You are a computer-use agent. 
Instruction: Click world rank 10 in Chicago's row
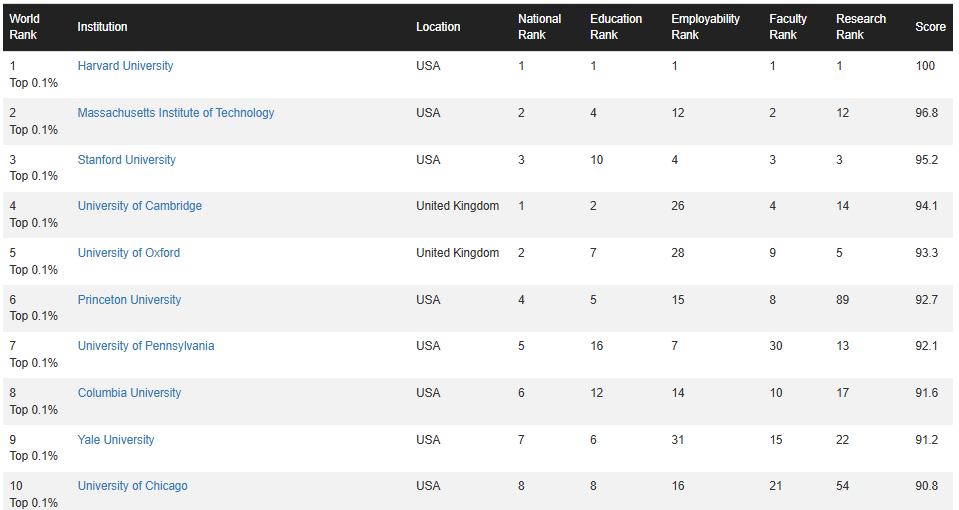pos(16,486)
